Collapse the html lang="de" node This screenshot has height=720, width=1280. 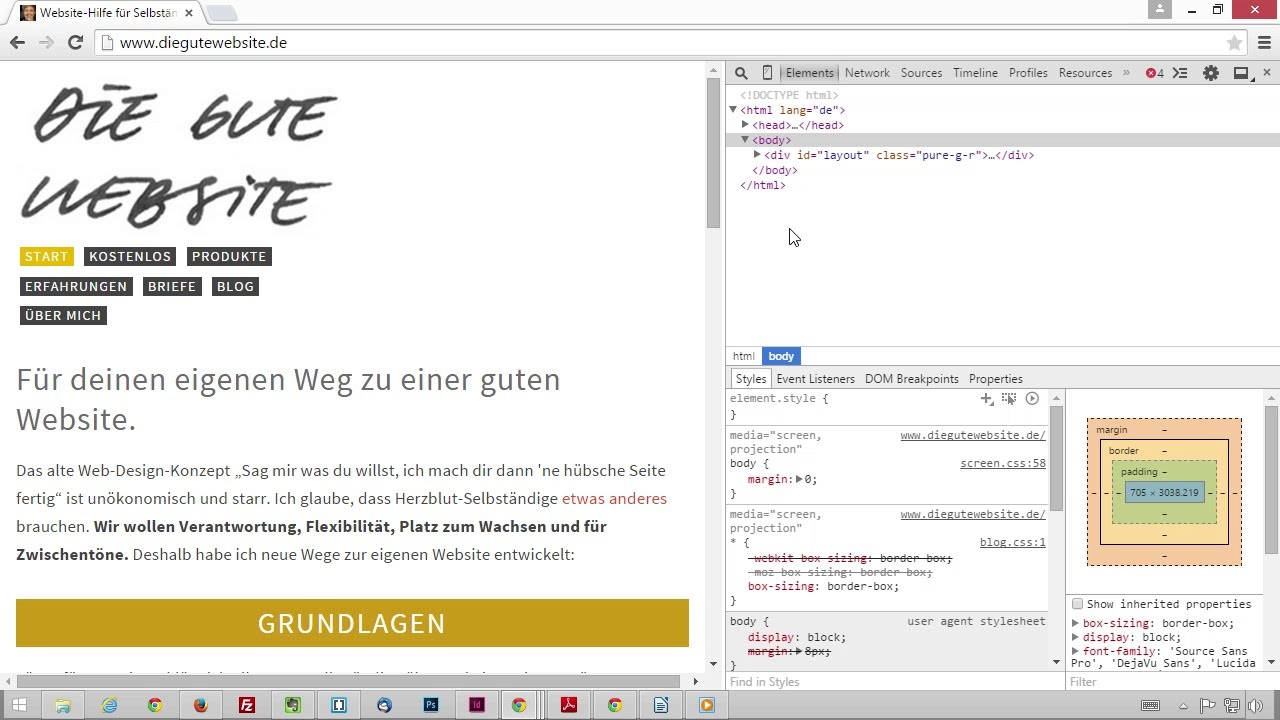[733, 110]
